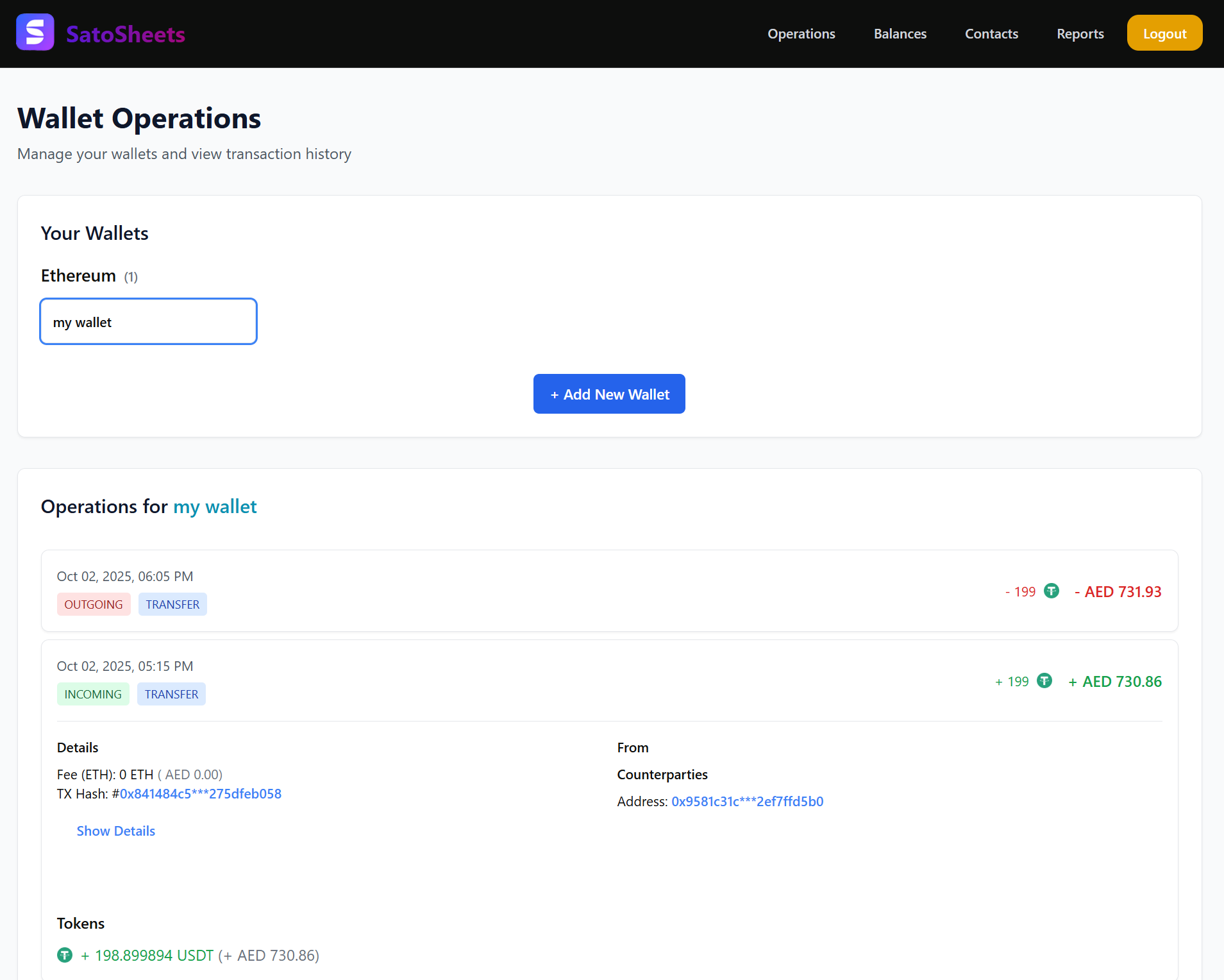The height and width of the screenshot is (980, 1224).
Task: Open the Operations page
Action: (x=801, y=33)
